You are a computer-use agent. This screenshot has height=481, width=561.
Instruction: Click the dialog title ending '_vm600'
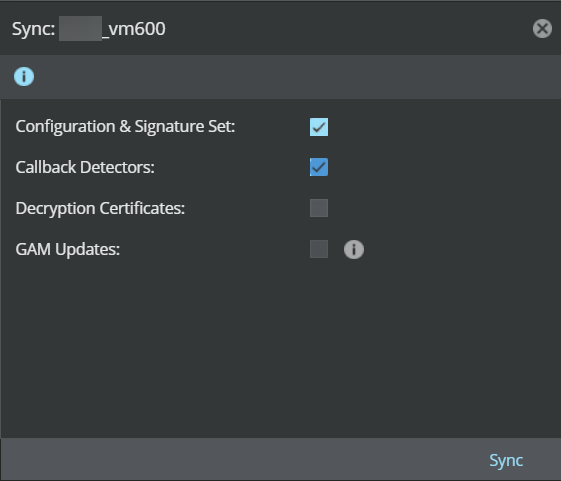tap(89, 29)
